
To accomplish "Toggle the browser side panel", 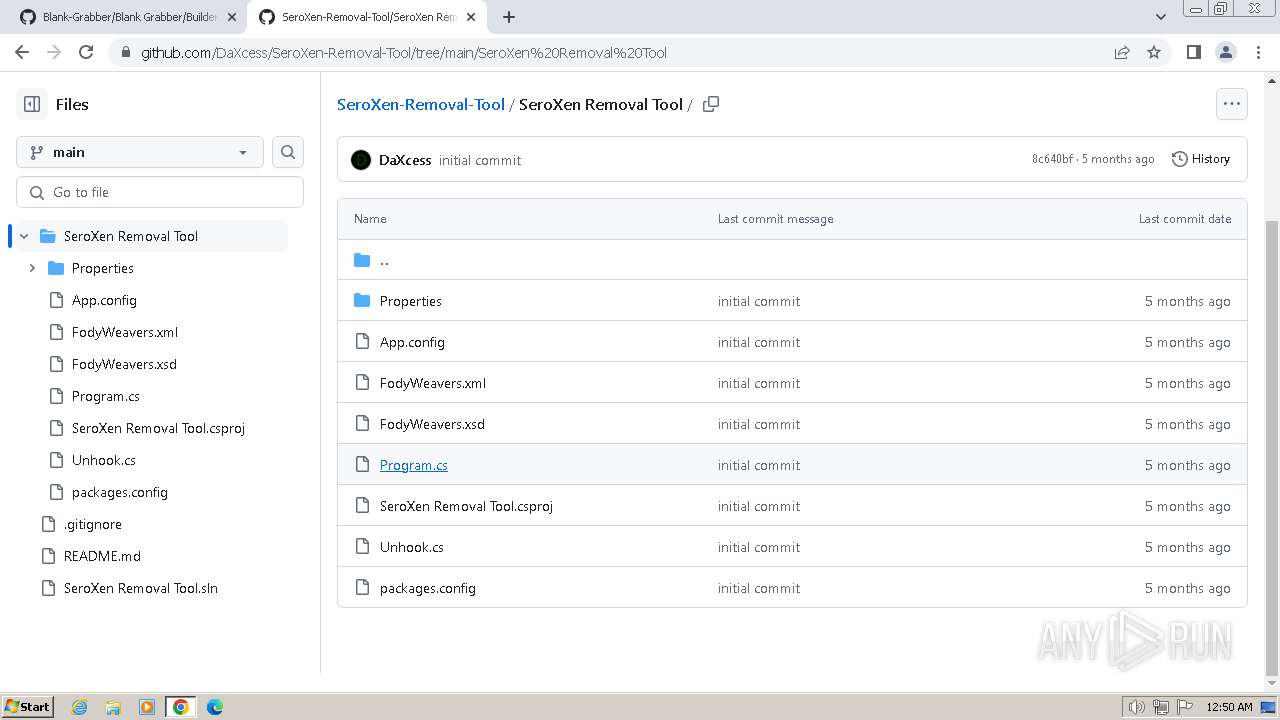I will point(1193,52).
